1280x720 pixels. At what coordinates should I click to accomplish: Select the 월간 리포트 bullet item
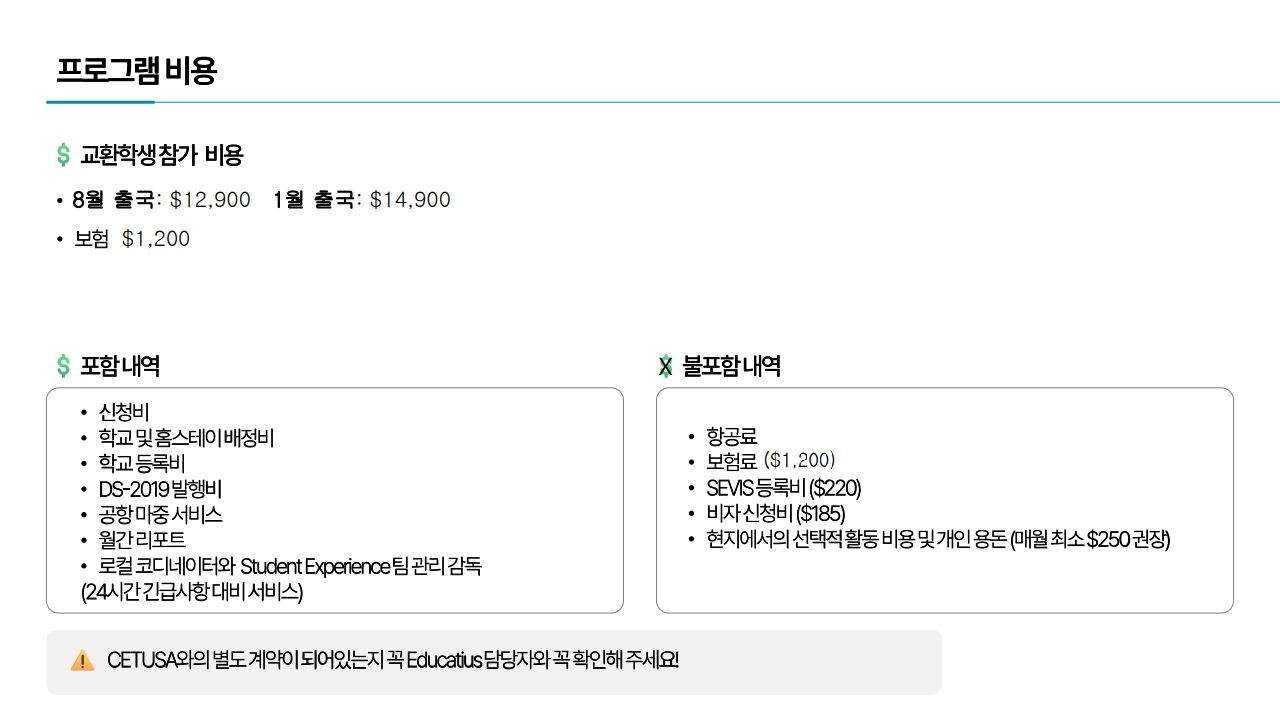pyautogui.click(x=142, y=541)
